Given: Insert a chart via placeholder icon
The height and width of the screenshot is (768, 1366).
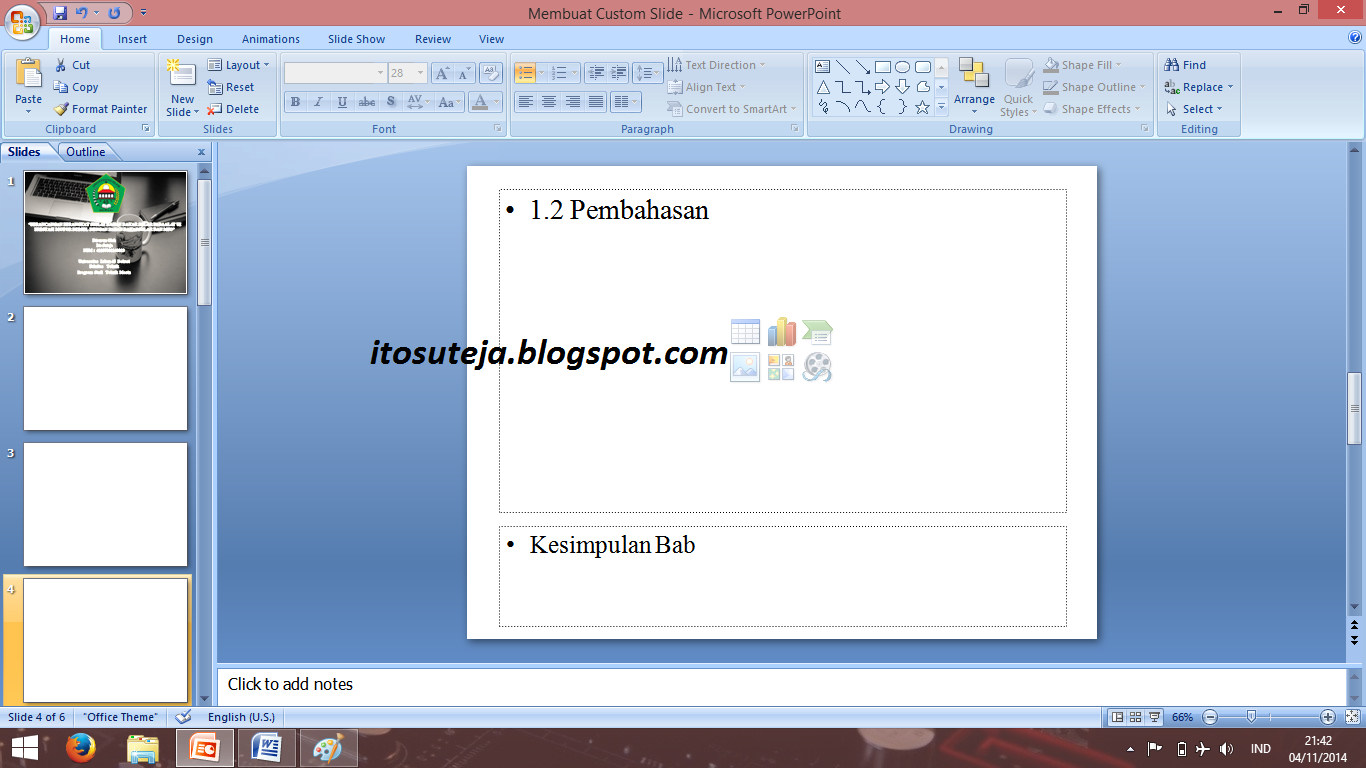Looking at the screenshot, I should click(x=781, y=332).
